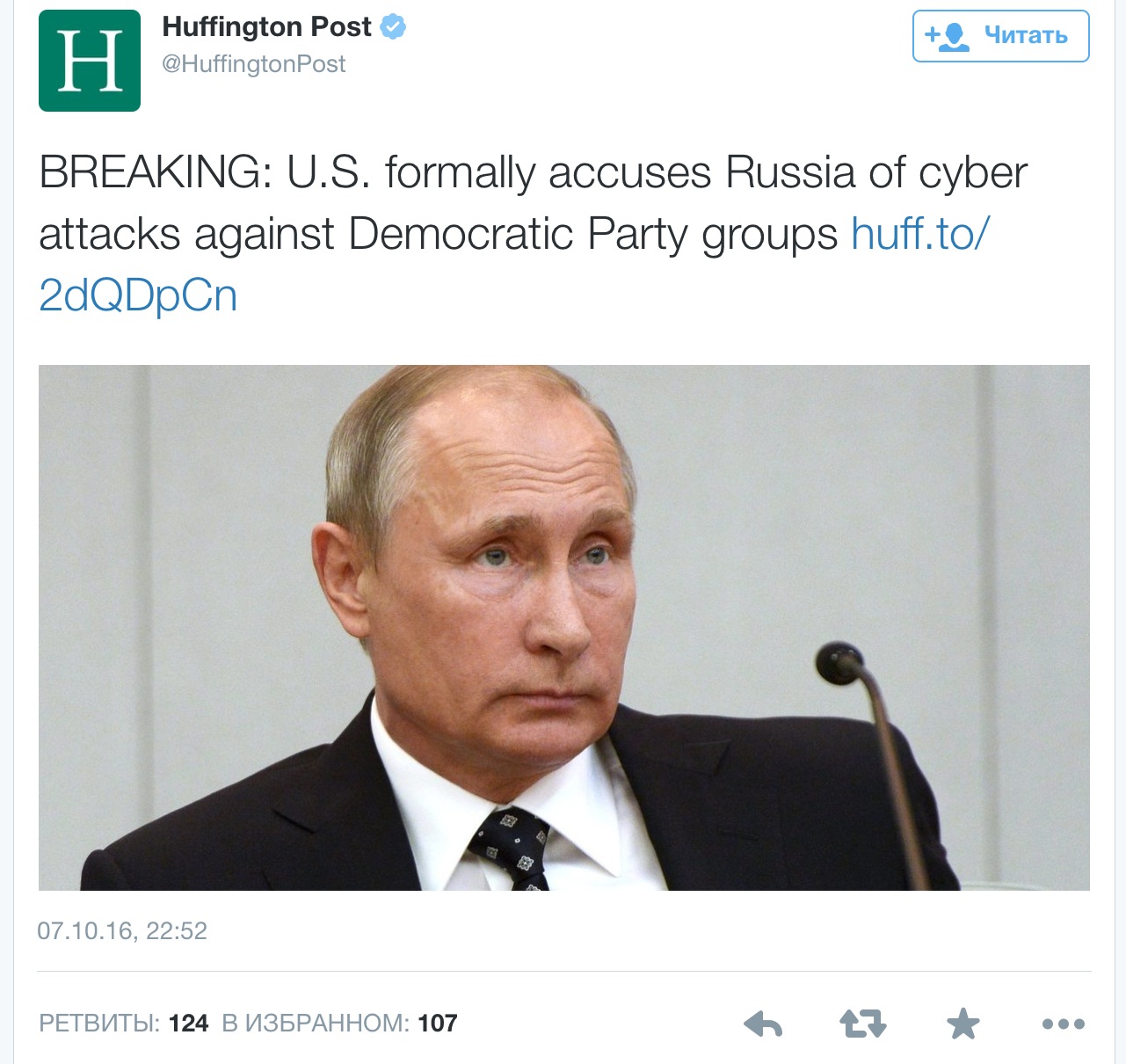The image size is (1126, 1064).
Task: Click the favorites count number 107
Action: click(x=438, y=1024)
